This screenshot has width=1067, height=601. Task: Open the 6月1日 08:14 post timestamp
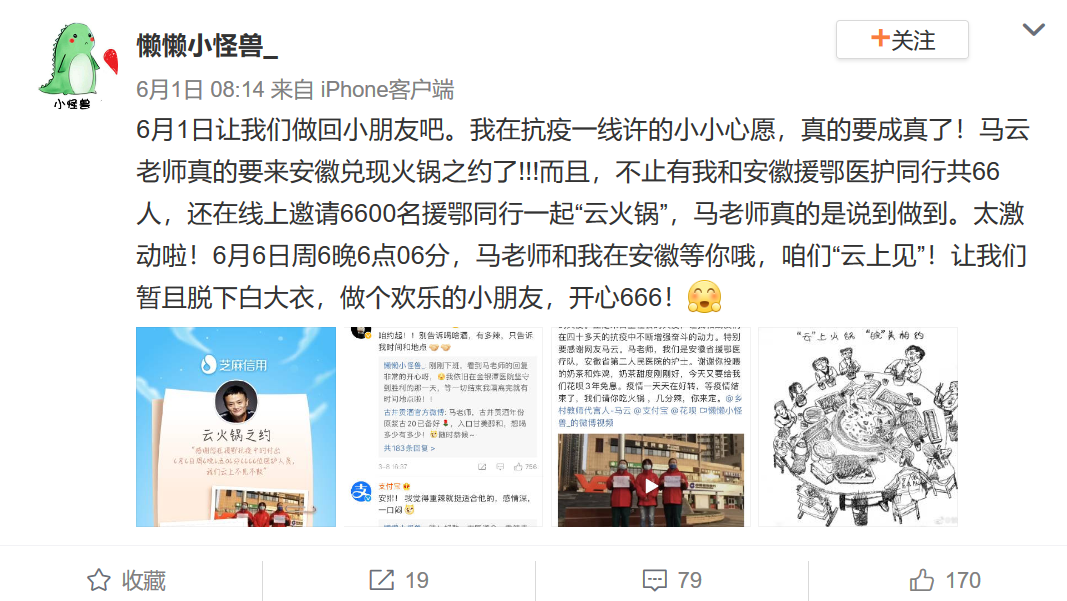[200, 89]
